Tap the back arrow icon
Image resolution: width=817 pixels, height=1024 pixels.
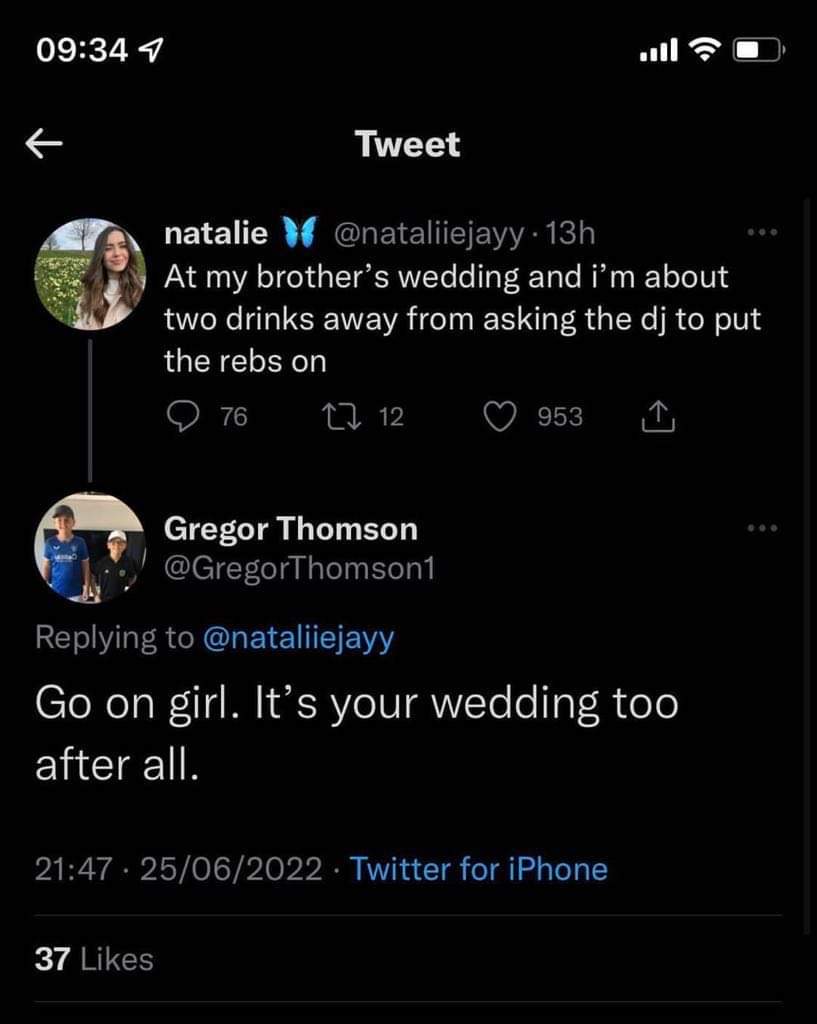coord(44,146)
